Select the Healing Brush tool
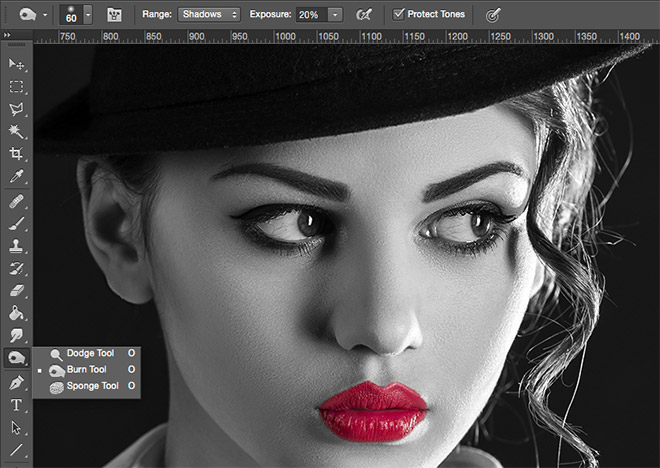 [16, 201]
